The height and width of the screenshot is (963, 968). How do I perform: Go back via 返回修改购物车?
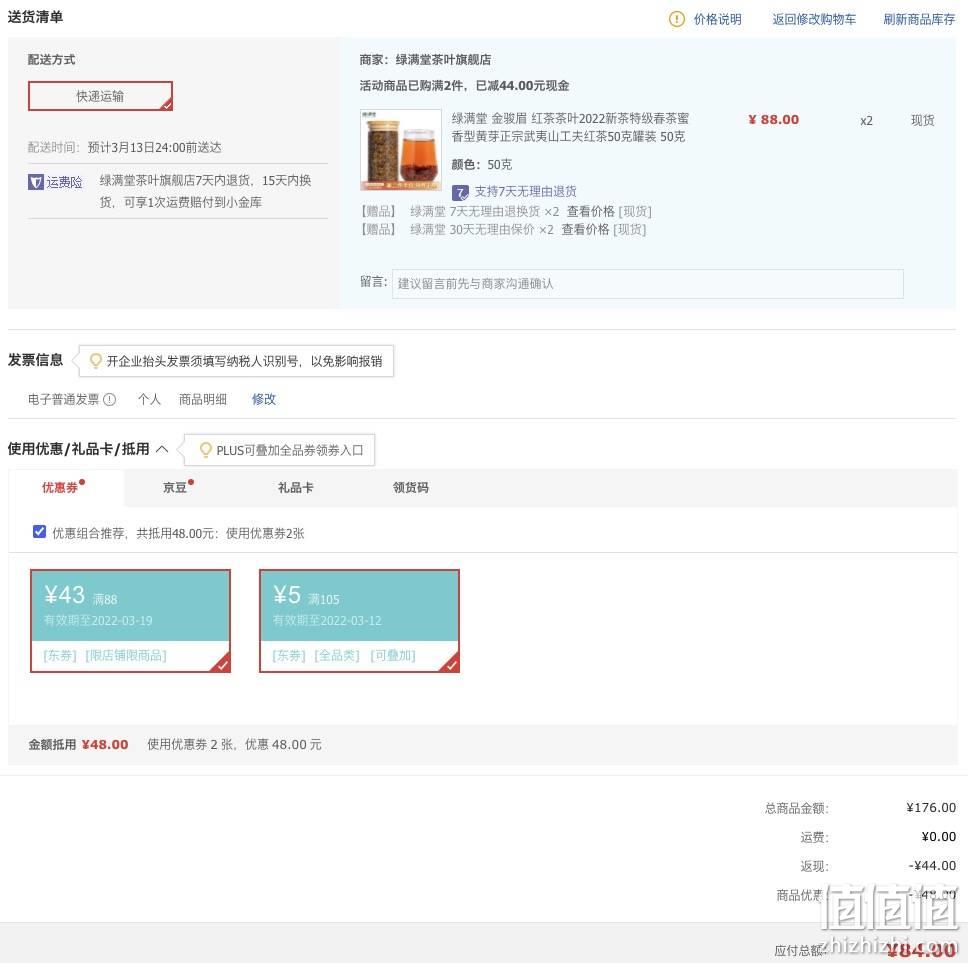coord(814,19)
